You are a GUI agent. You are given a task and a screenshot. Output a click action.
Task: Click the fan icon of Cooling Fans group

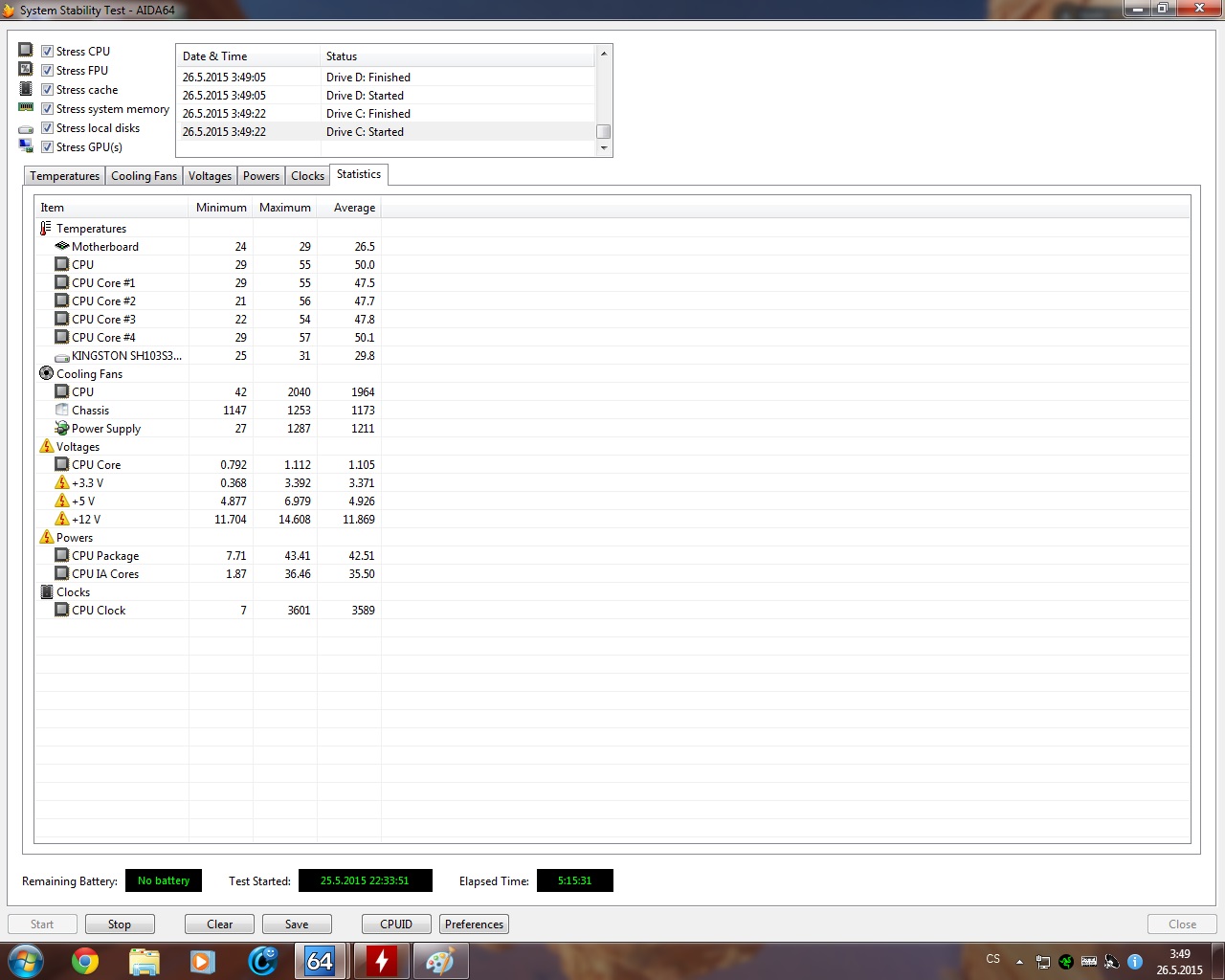46,373
